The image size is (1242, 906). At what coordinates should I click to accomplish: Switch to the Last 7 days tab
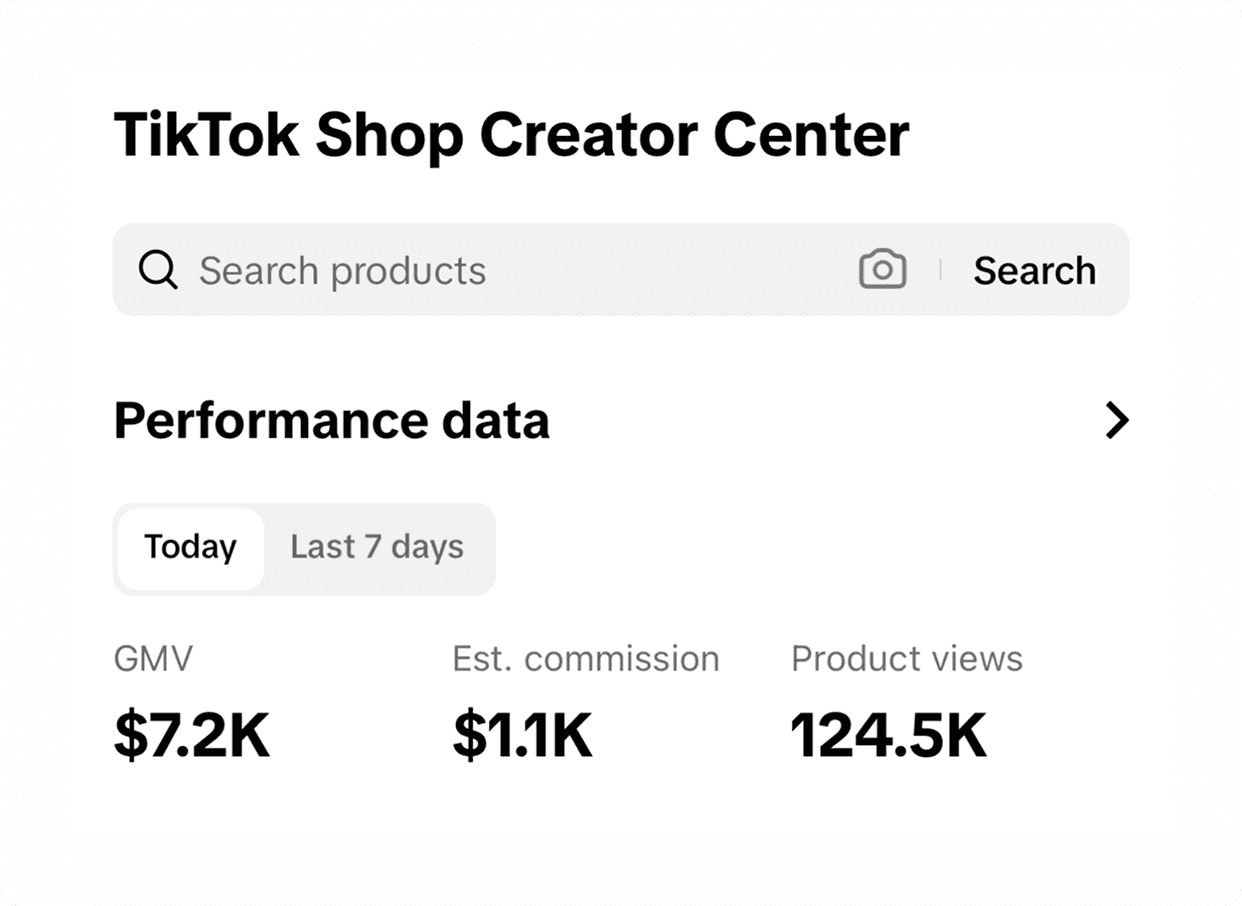377,547
